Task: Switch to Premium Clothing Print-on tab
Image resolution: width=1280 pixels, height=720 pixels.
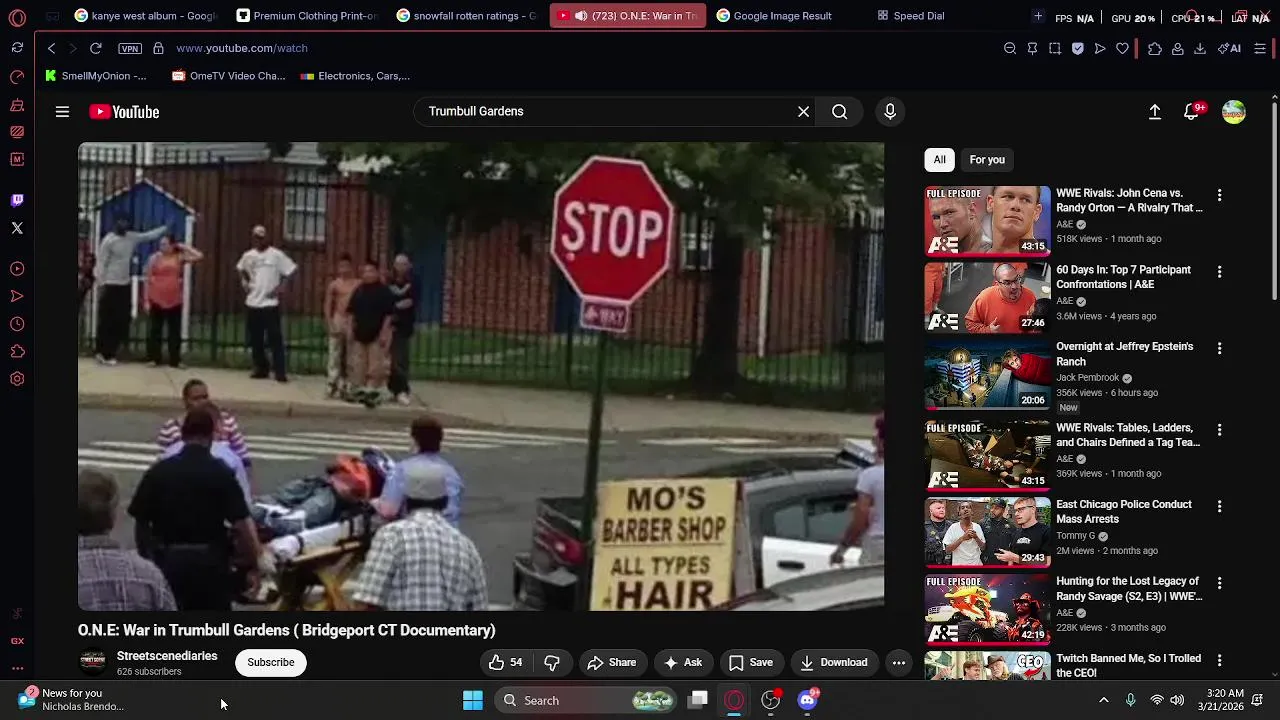Action: coord(308,16)
